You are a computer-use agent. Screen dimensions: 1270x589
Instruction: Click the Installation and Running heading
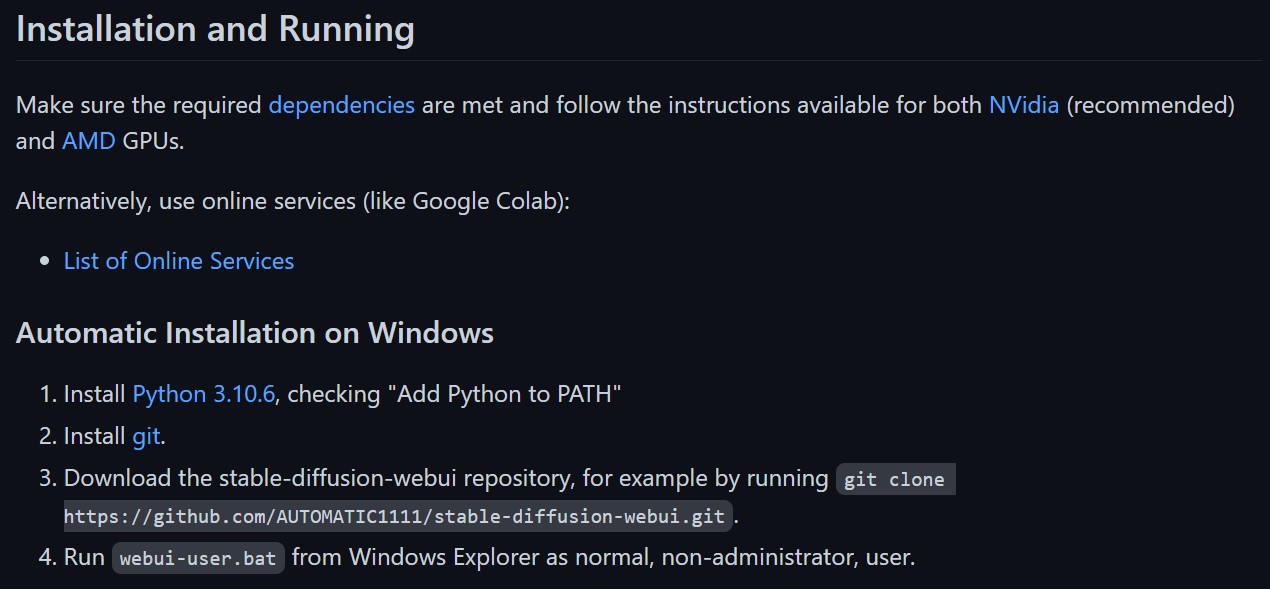click(x=215, y=29)
